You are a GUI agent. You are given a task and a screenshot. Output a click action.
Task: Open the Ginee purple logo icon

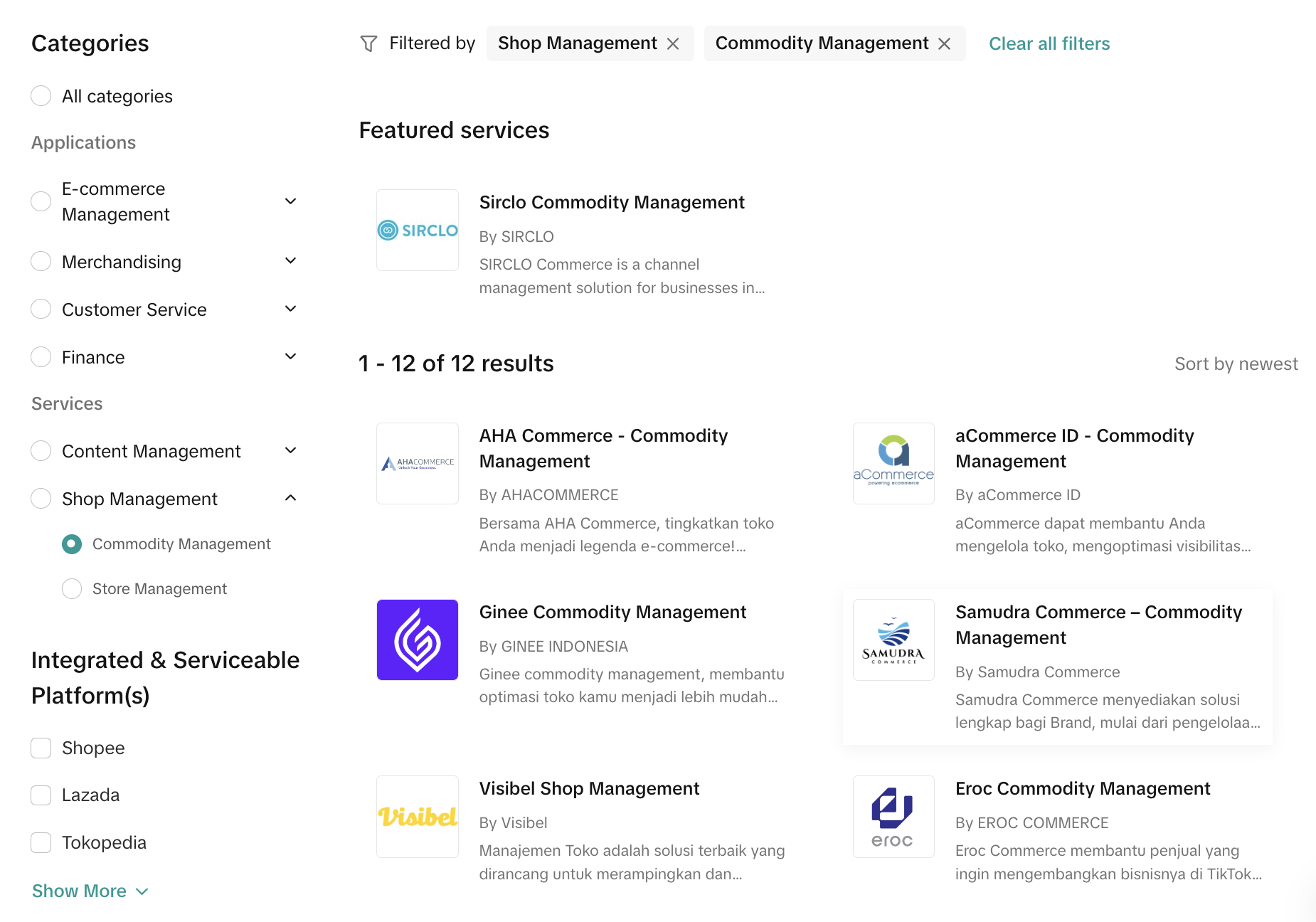pos(418,640)
